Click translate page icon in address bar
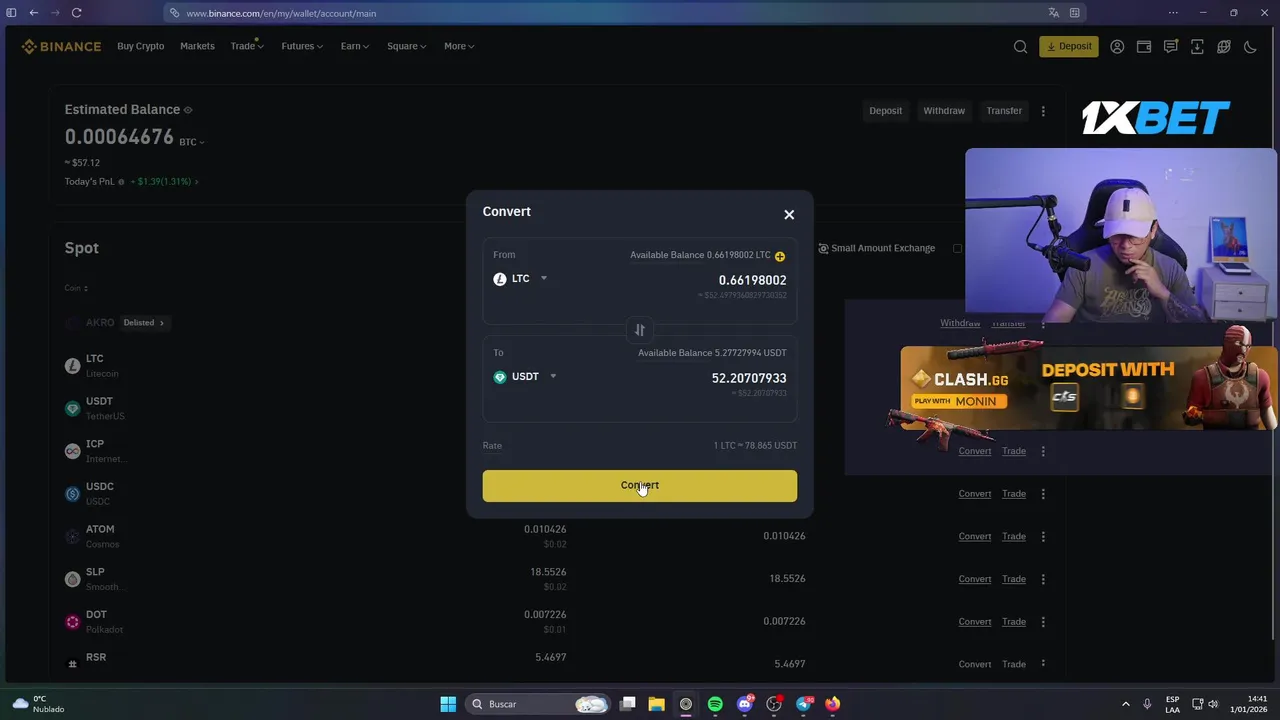This screenshot has width=1280, height=720. pyautogui.click(x=1053, y=13)
